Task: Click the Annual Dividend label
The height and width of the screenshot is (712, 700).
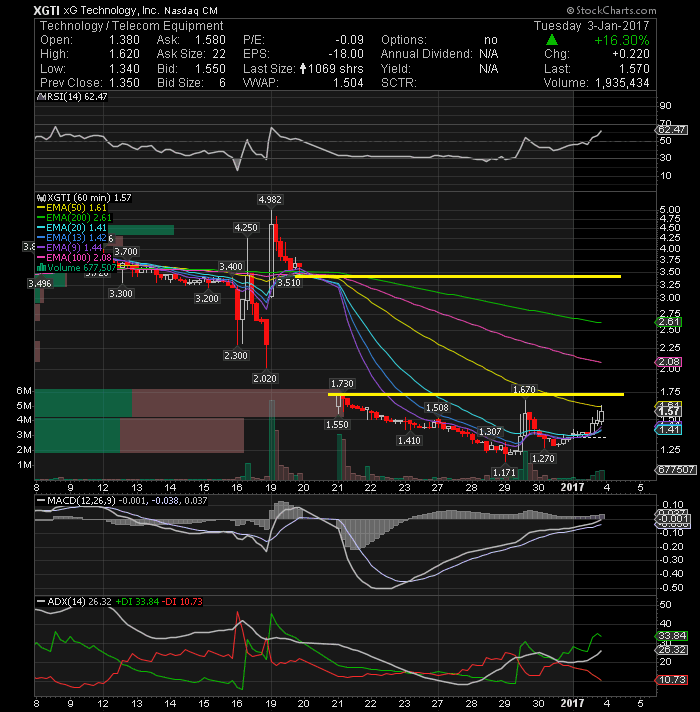Action: 427,54
